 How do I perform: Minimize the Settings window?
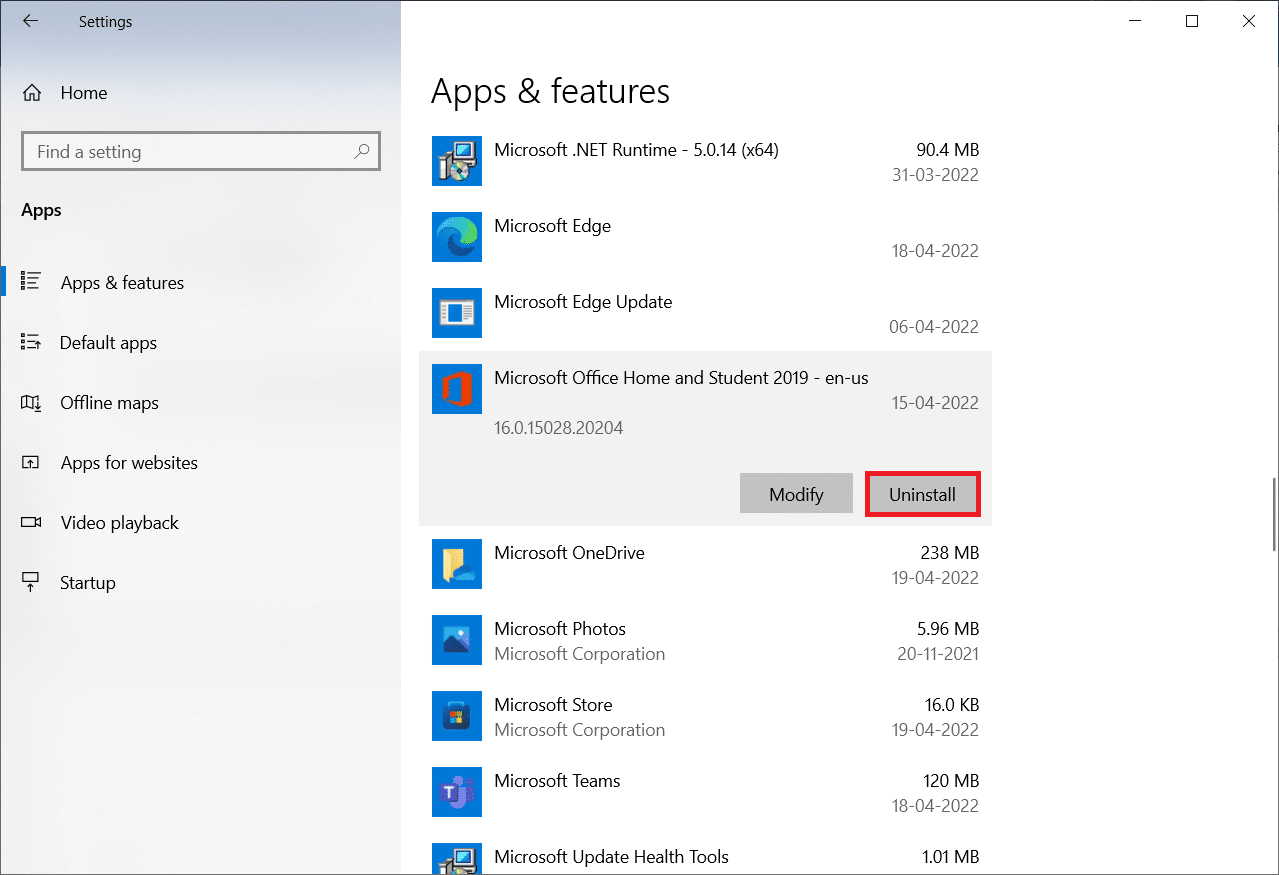[1134, 21]
